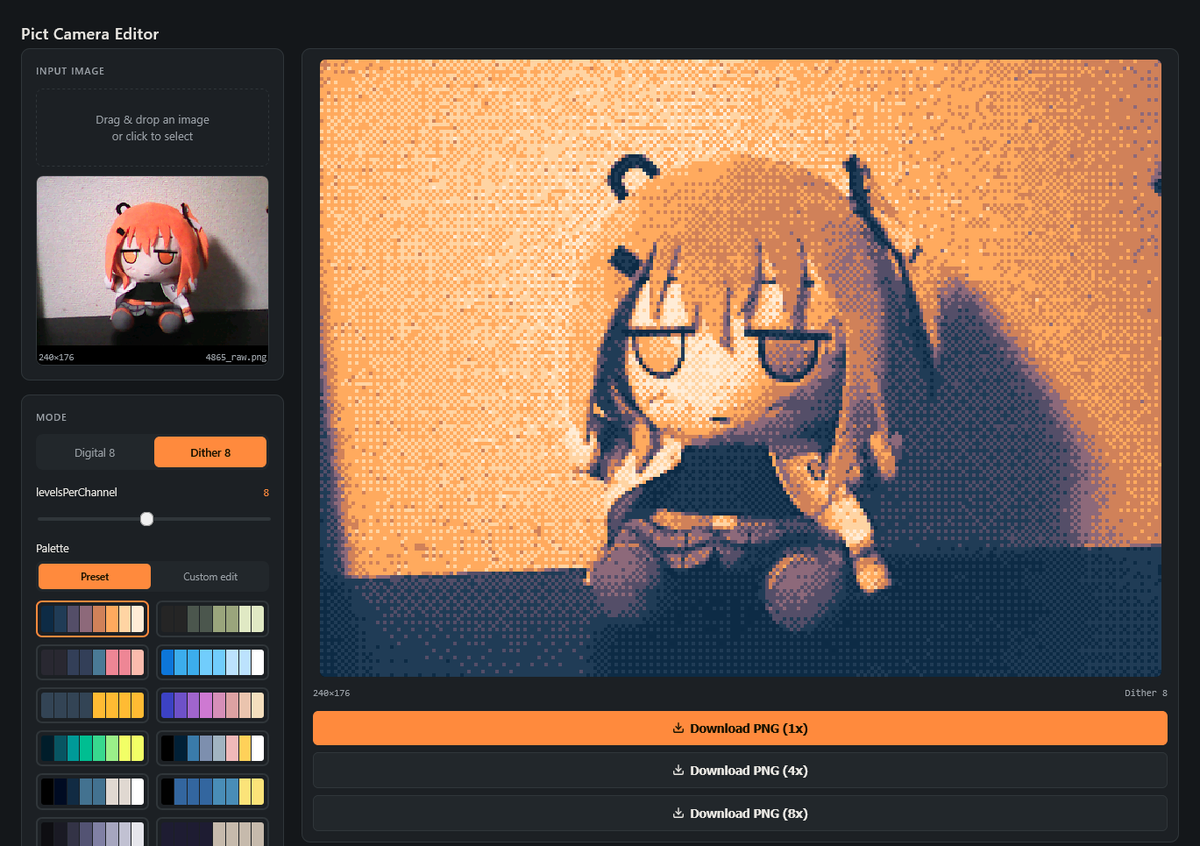Open the 4865_raw.png input thumbnail
Image resolution: width=1200 pixels, height=846 pixels.
[152, 270]
